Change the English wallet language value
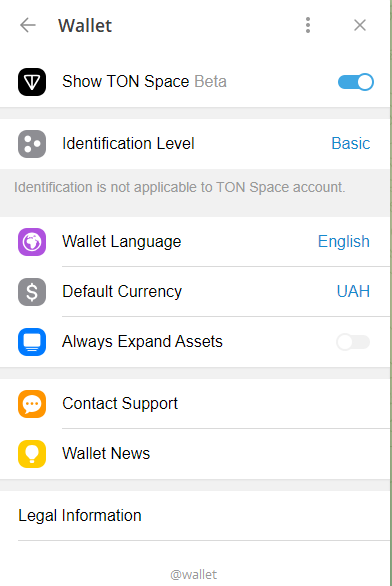 coord(344,242)
